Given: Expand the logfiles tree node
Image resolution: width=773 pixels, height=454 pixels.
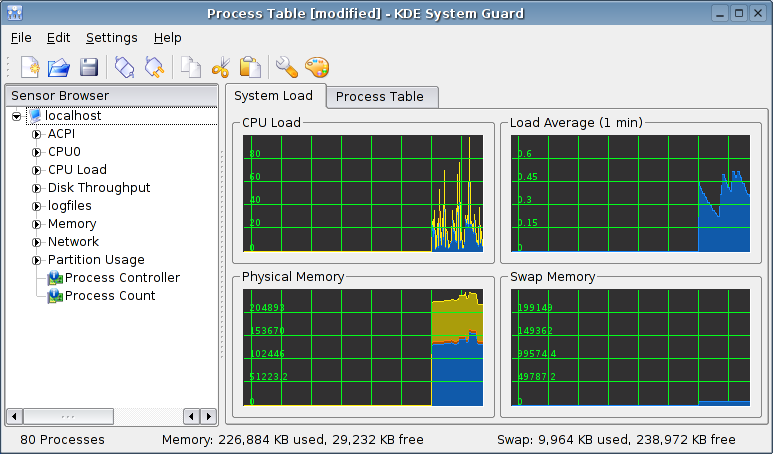Looking at the screenshot, I should click(x=36, y=206).
